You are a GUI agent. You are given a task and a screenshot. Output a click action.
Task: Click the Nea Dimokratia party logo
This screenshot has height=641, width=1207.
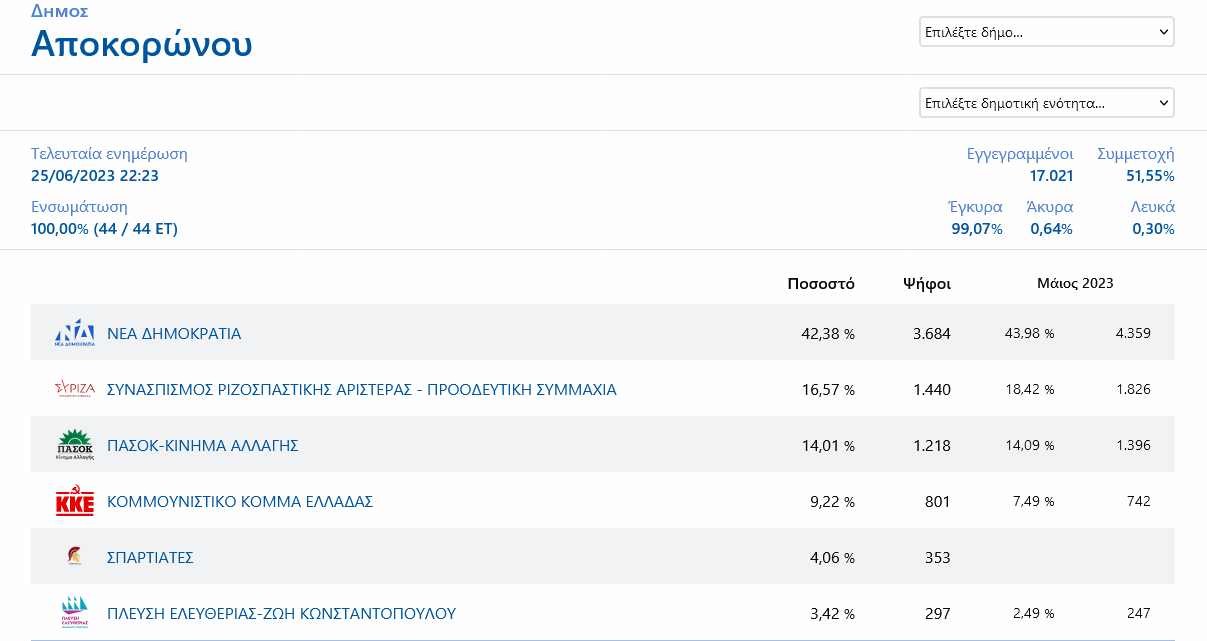click(74, 333)
